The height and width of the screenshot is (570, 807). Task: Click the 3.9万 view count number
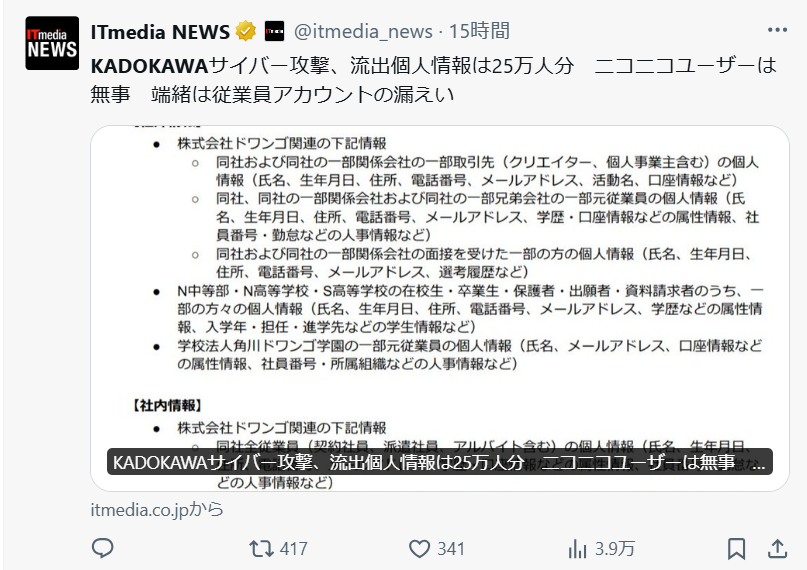[615, 549]
